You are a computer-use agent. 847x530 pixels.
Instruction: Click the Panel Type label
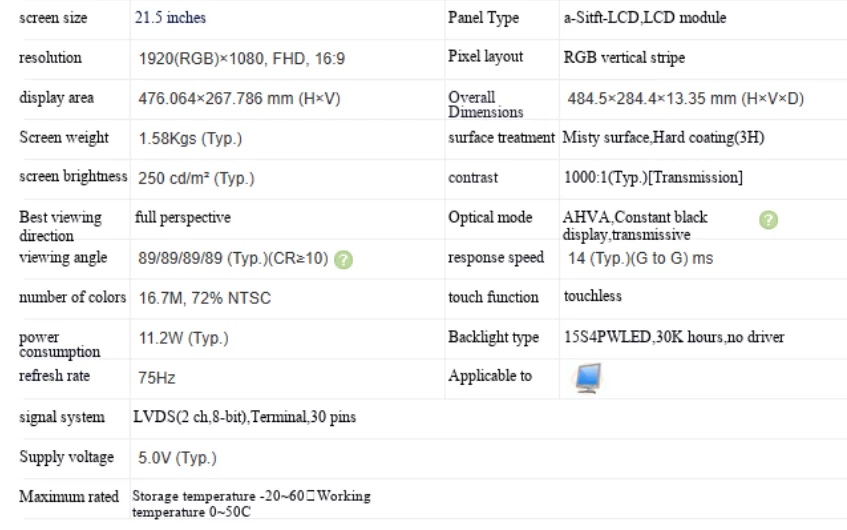pos(483,18)
